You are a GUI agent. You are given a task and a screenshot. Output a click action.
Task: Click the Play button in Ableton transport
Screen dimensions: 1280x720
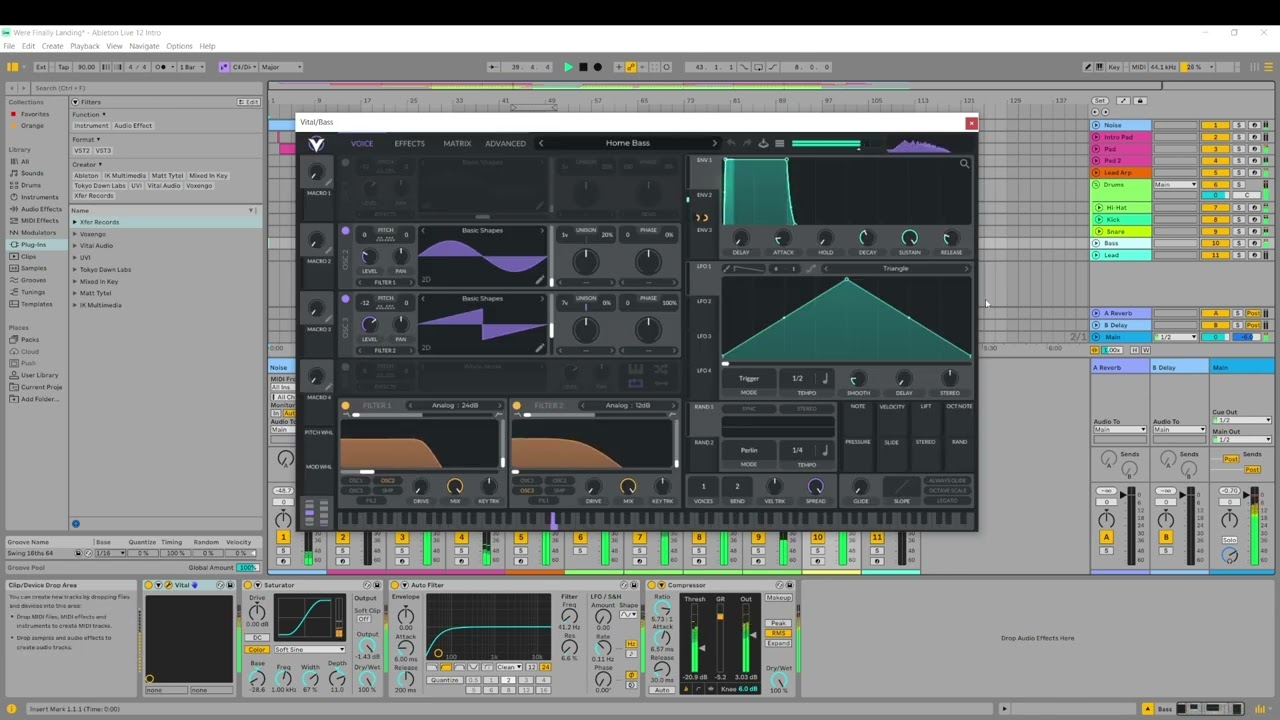pyautogui.click(x=568, y=67)
